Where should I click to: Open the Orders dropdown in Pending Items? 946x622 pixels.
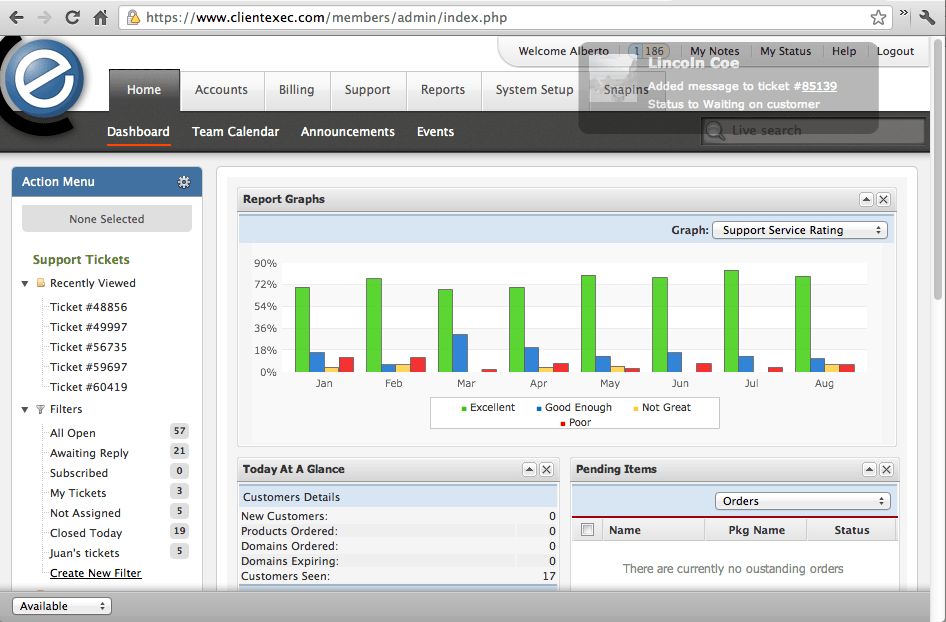click(802, 500)
